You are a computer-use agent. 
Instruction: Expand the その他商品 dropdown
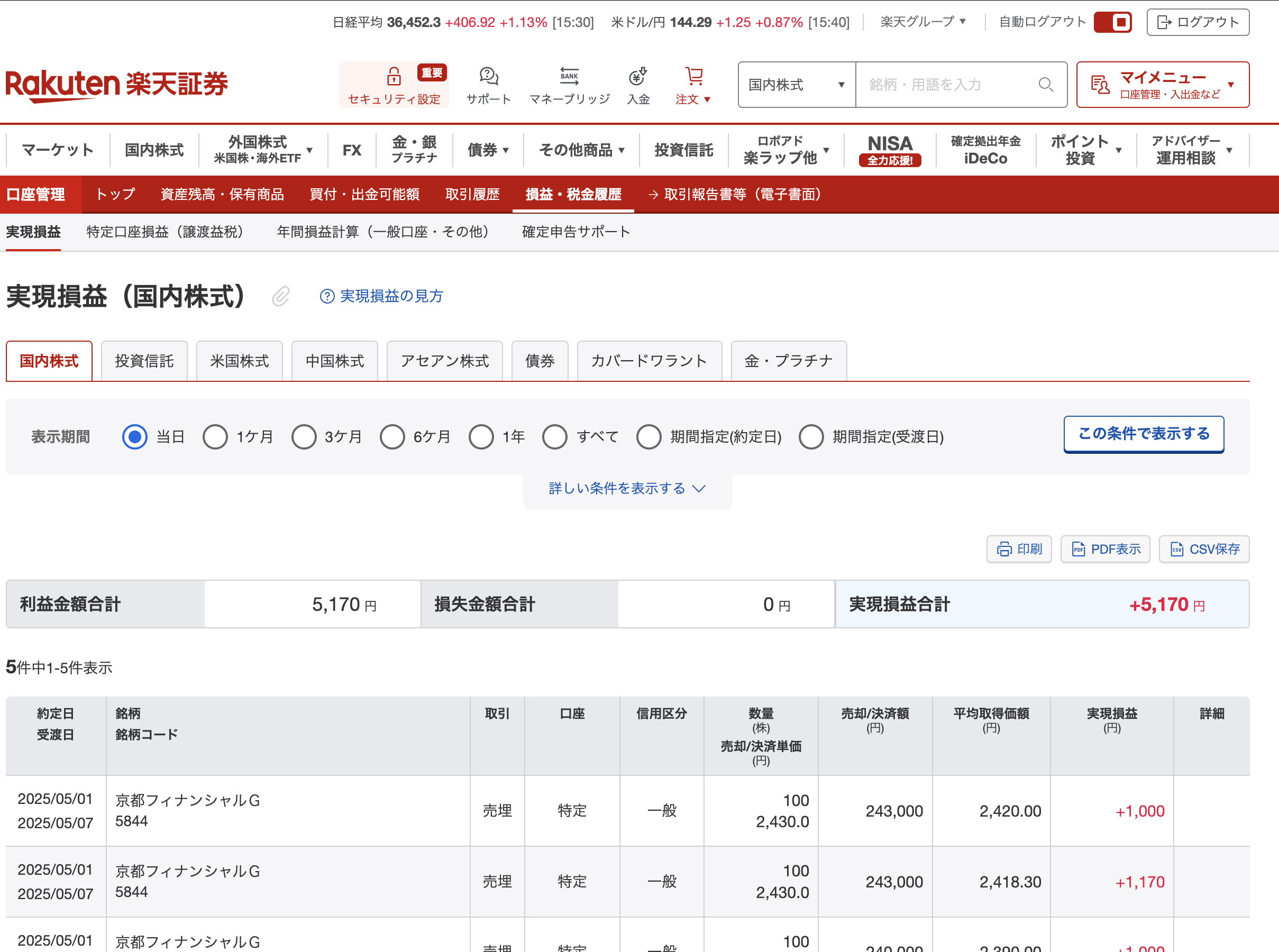coord(581,150)
